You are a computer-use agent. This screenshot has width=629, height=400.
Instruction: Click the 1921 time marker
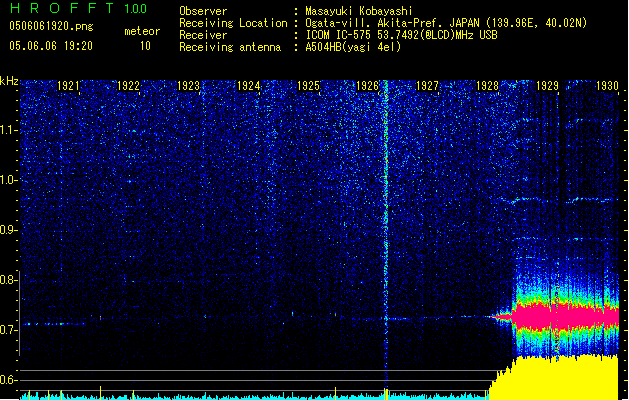point(69,85)
